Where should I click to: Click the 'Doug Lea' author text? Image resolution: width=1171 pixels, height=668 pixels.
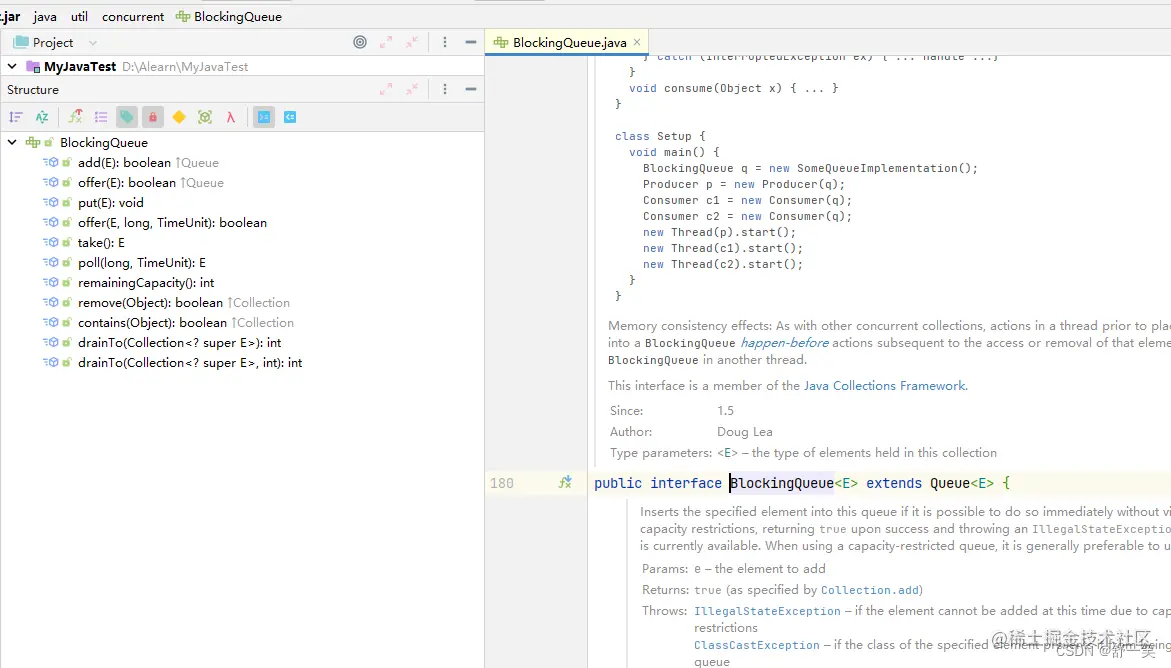click(745, 432)
